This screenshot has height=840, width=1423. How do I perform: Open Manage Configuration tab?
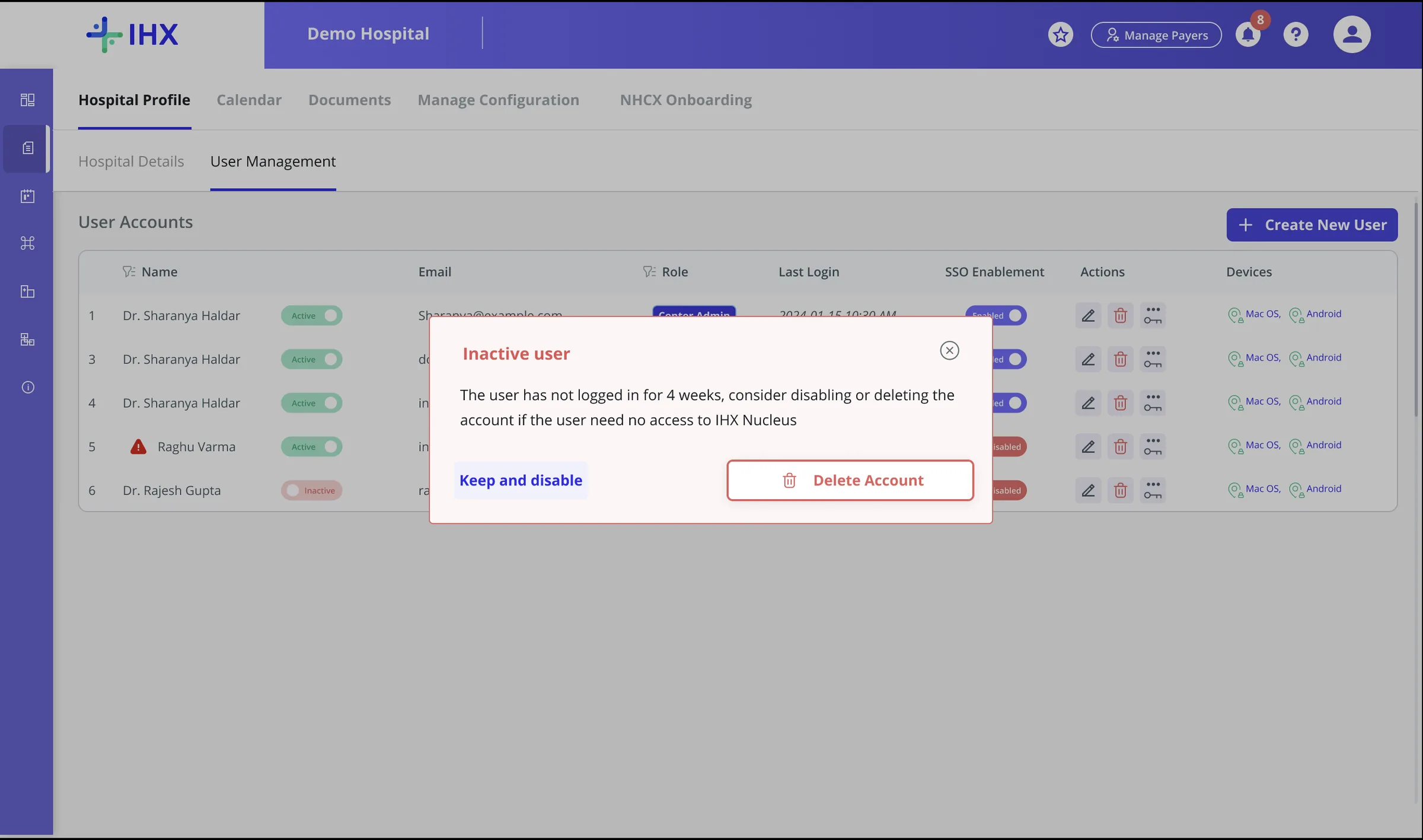[499, 100]
